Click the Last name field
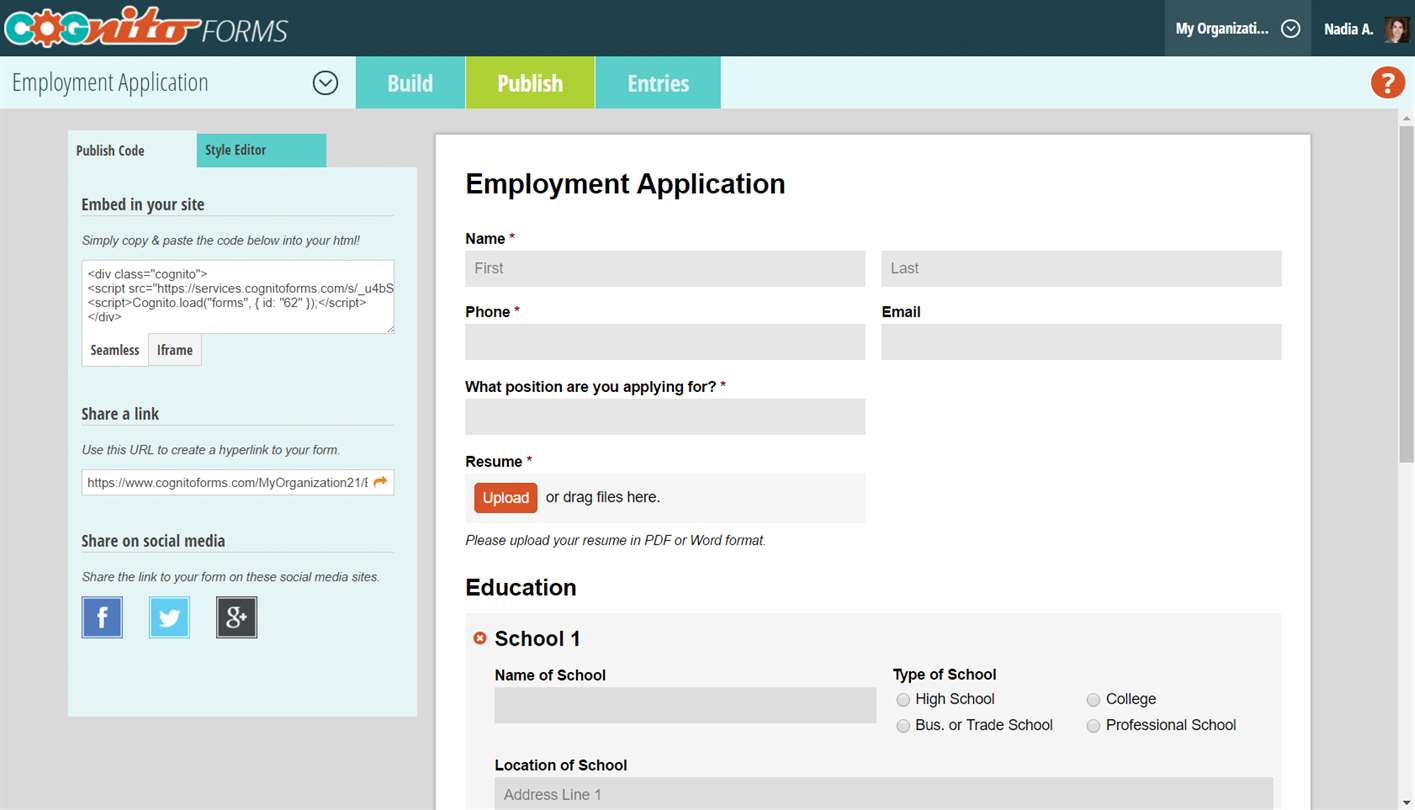 pyautogui.click(x=1081, y=269)
